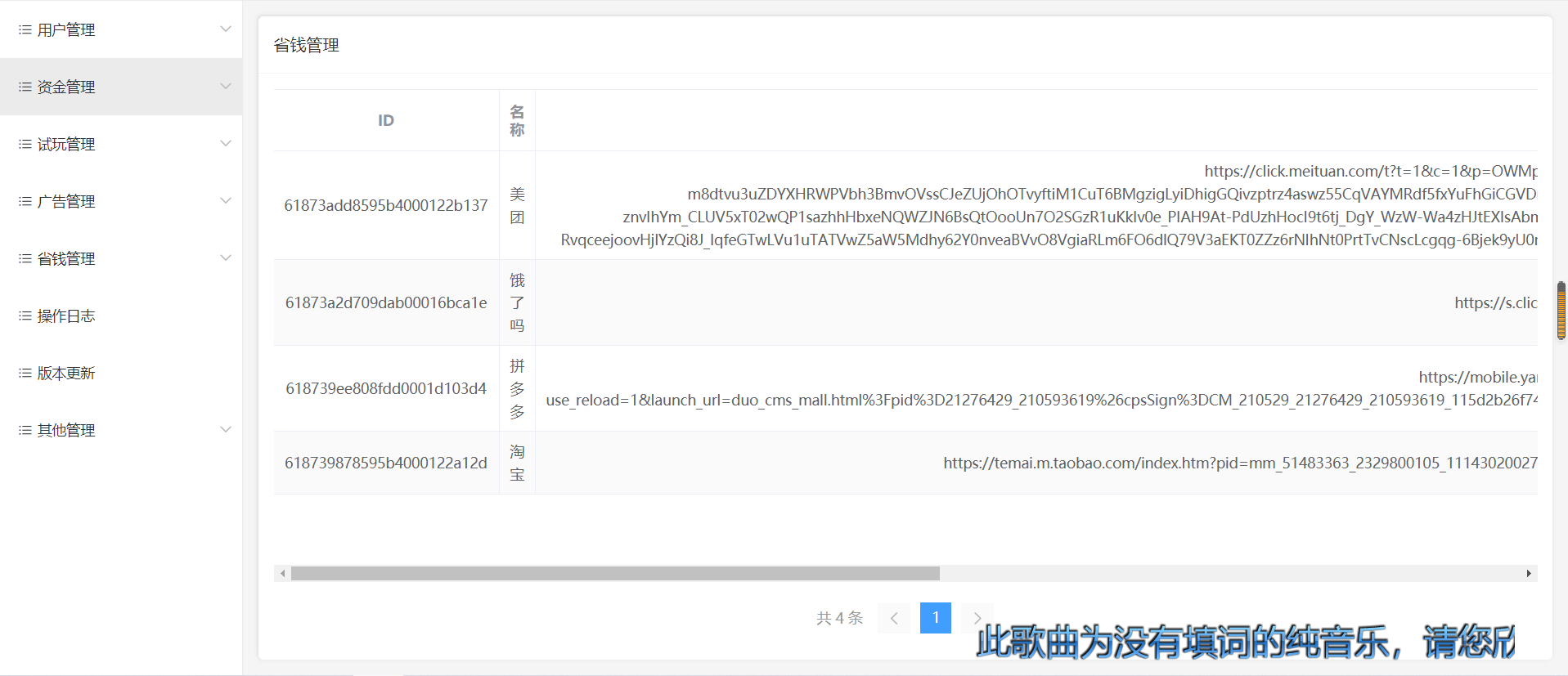Open the 省钱管理 sidebar menu

66,259
